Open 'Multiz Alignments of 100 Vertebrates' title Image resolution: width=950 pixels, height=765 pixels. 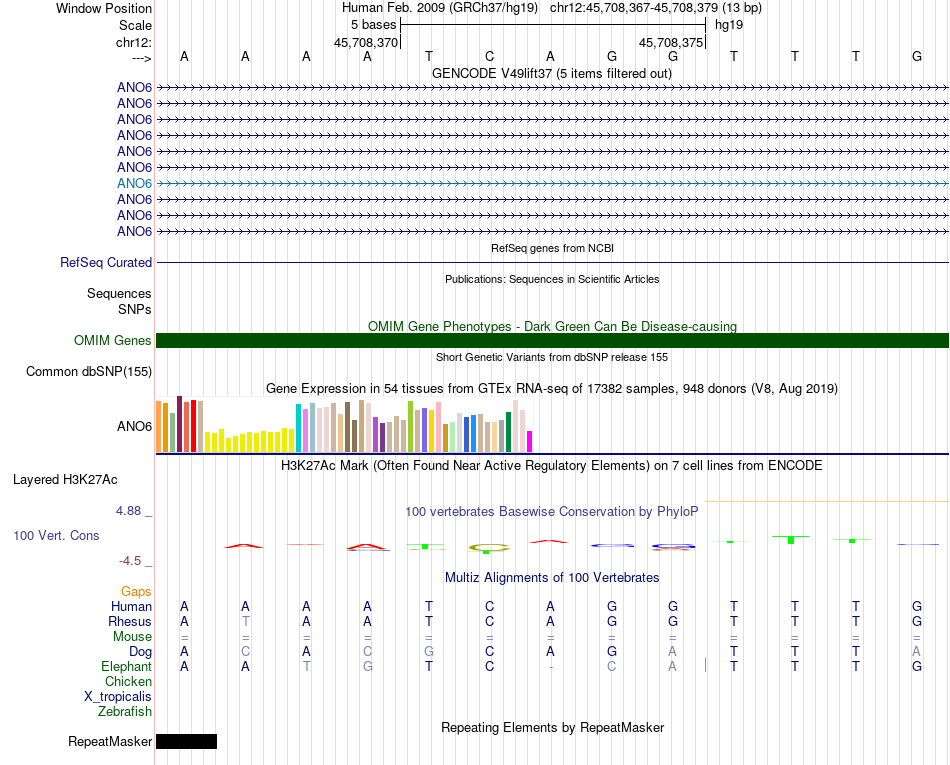click(x=552, y=578)
